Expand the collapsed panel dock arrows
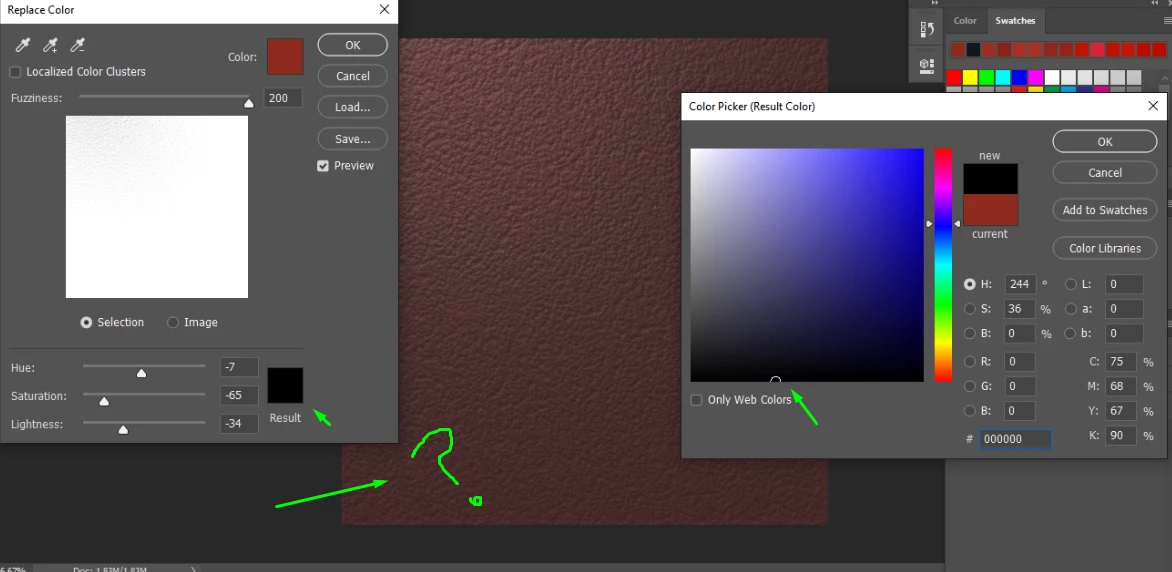 coord(934,3)
